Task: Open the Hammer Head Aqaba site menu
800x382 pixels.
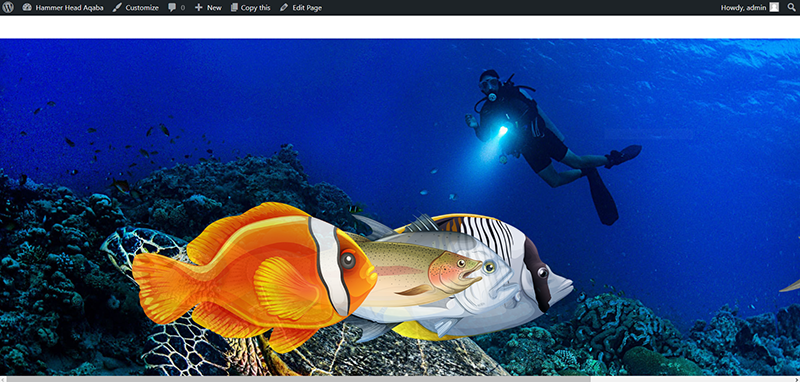Action: point(69,8)
